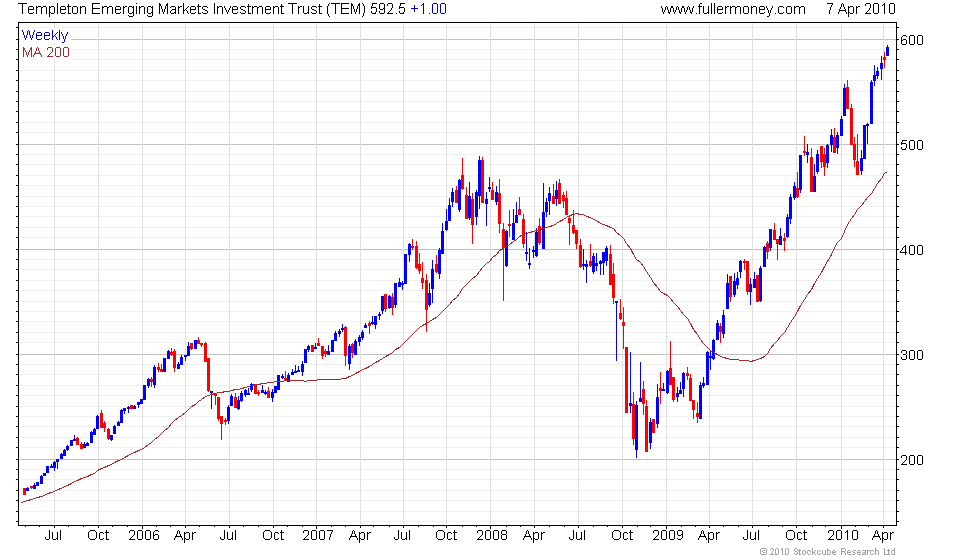The height and width of the screenshot is (560, 980).
Task: Click the +1.00 change value
Action: click(428, 9)
